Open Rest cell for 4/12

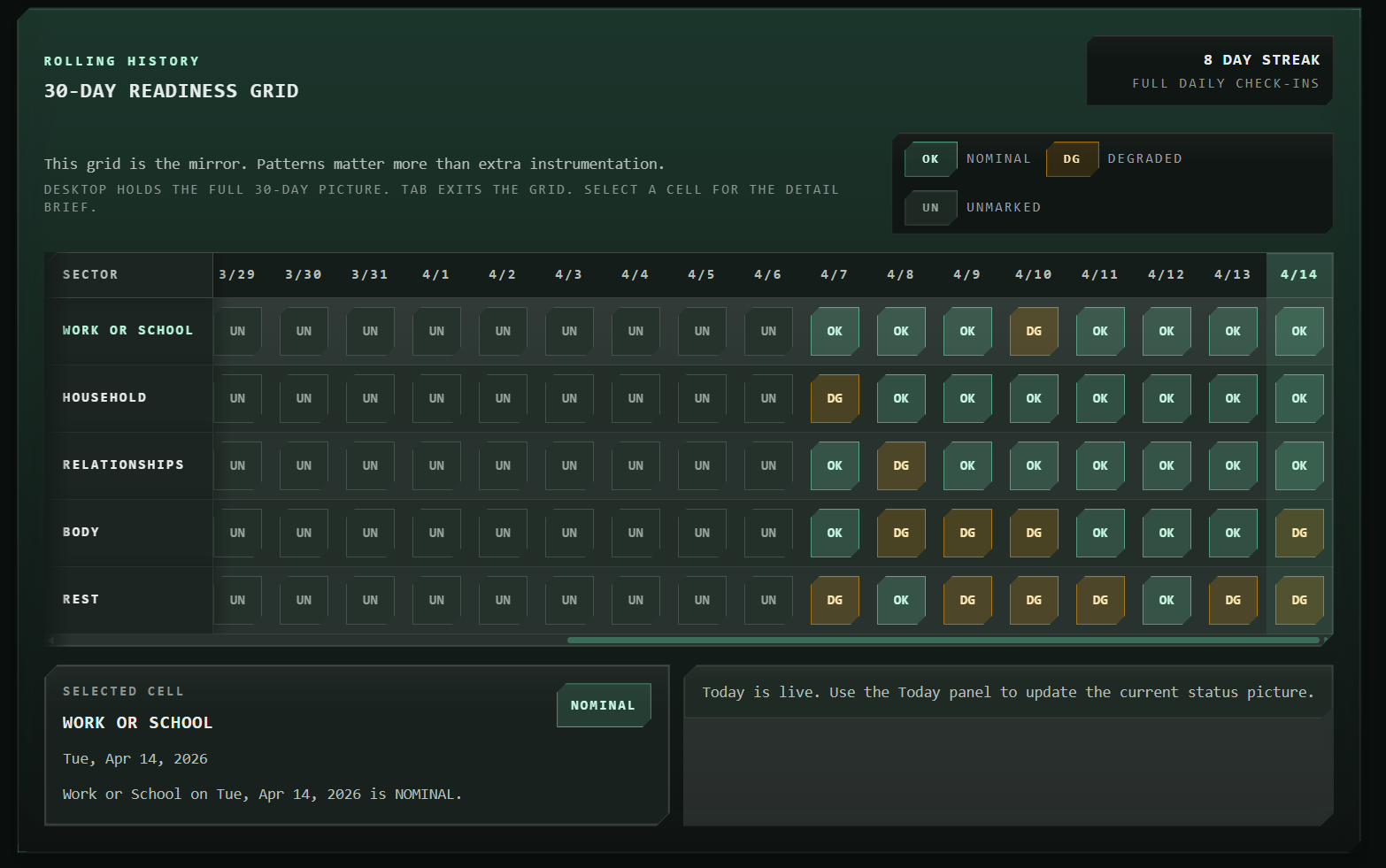[1166, 600]
